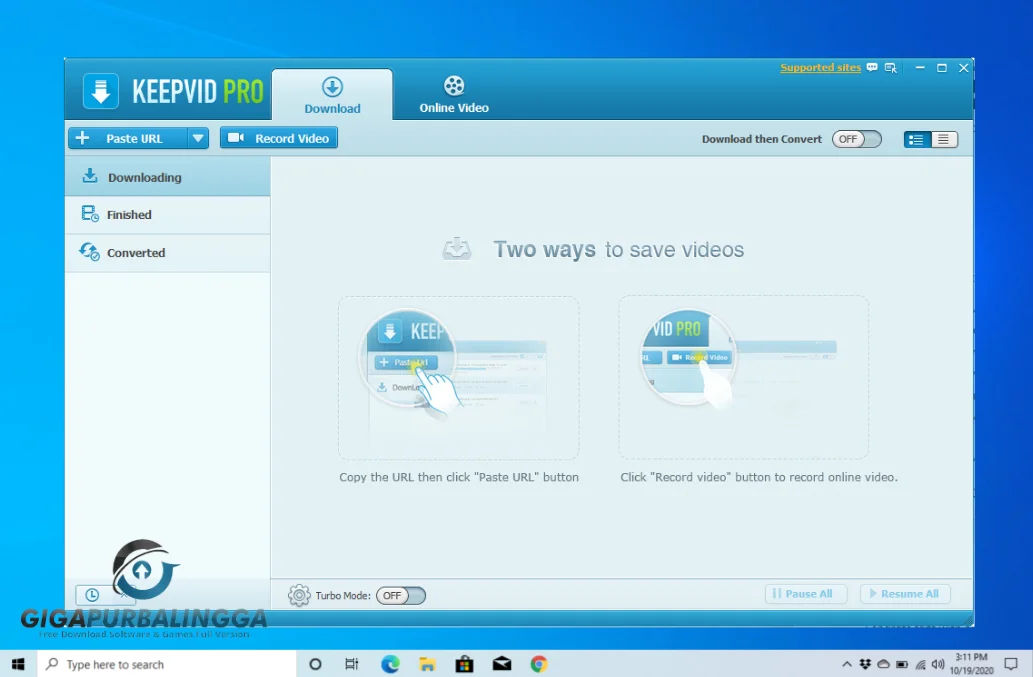Click the screen capture icon in title bar

[x=892, y=67]
